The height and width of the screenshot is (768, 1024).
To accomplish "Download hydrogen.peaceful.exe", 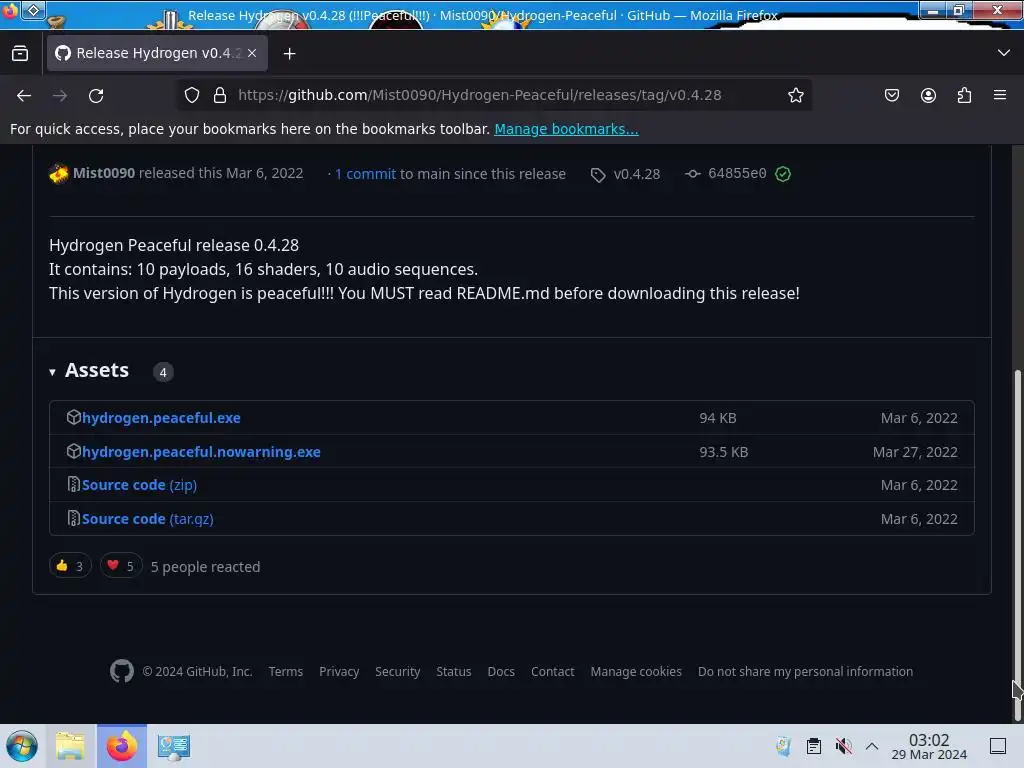I will (161, 418).
